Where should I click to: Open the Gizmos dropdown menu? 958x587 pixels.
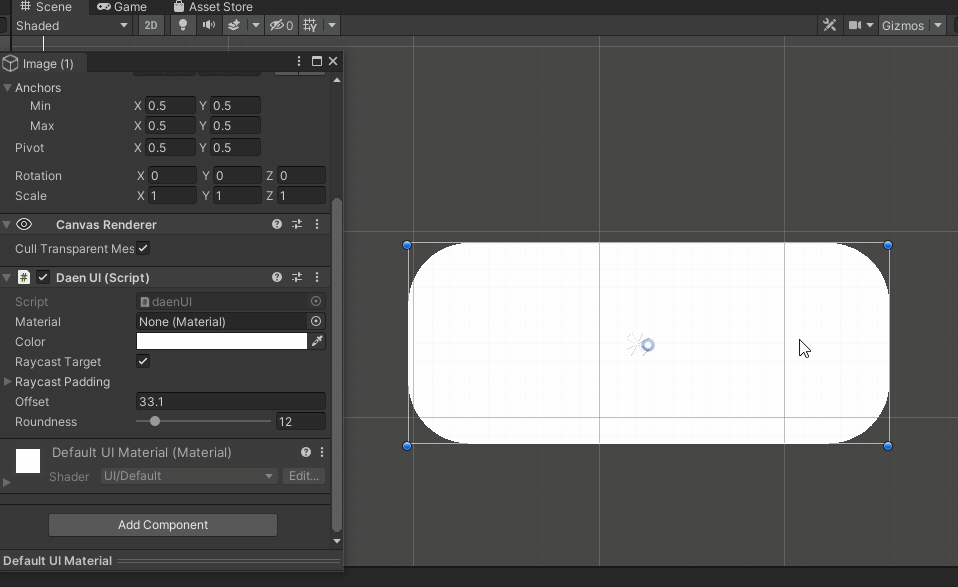[937, 26]
